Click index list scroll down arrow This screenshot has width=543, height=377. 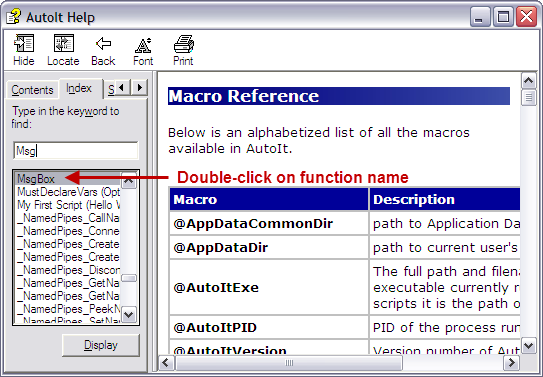129,315
